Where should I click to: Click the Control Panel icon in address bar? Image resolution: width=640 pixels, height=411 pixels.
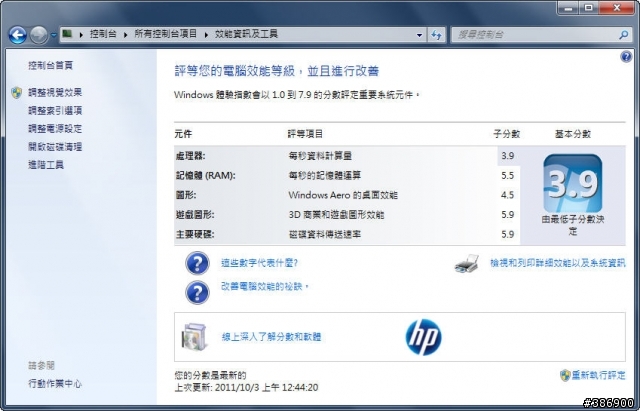[68, 34]
